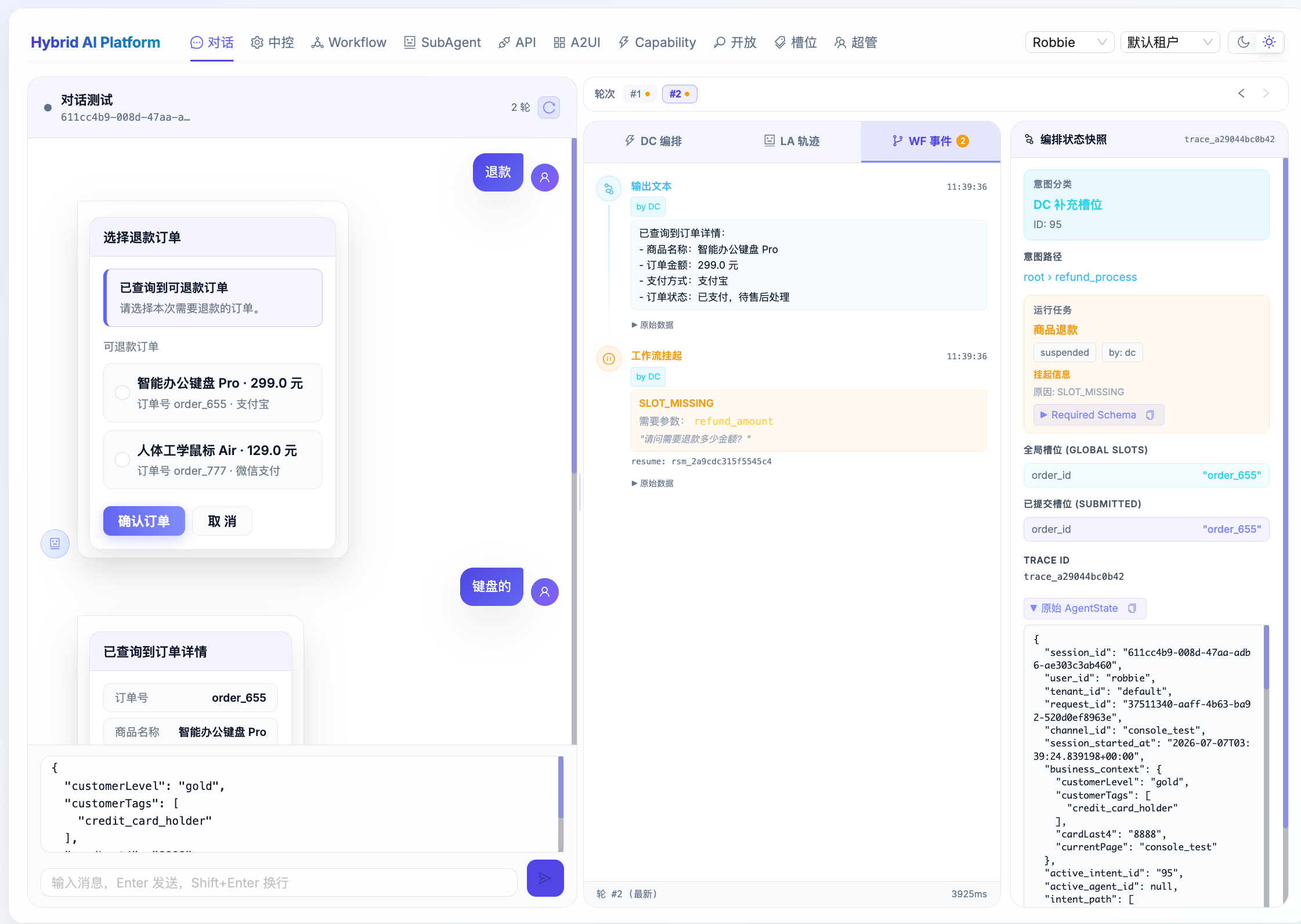Click the 订单号 order_655 detail row
The image size is (1301, 924).
[x=190, y=698]
